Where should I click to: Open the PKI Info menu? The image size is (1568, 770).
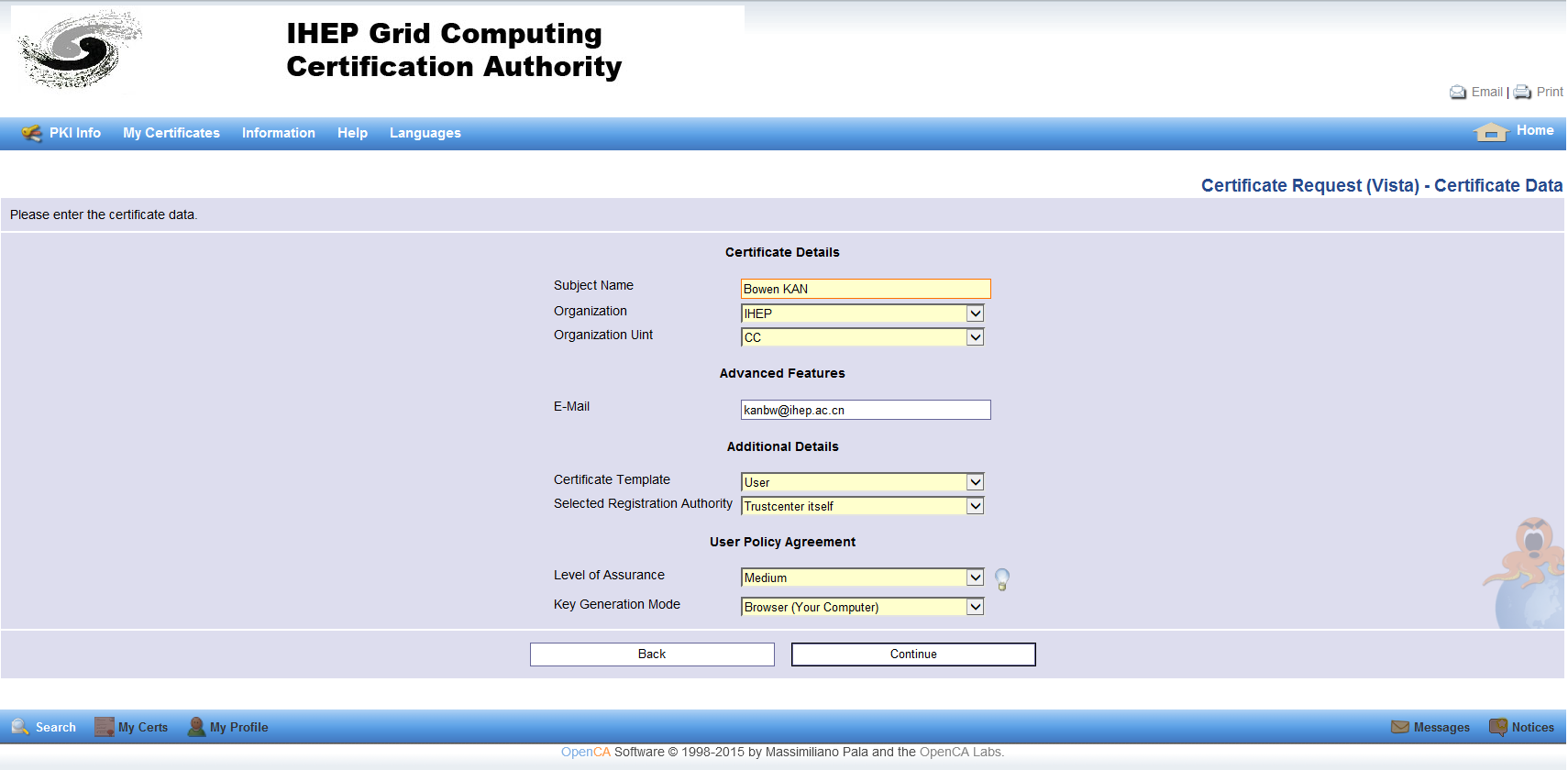pyautogui.click(x=75, y=133)
